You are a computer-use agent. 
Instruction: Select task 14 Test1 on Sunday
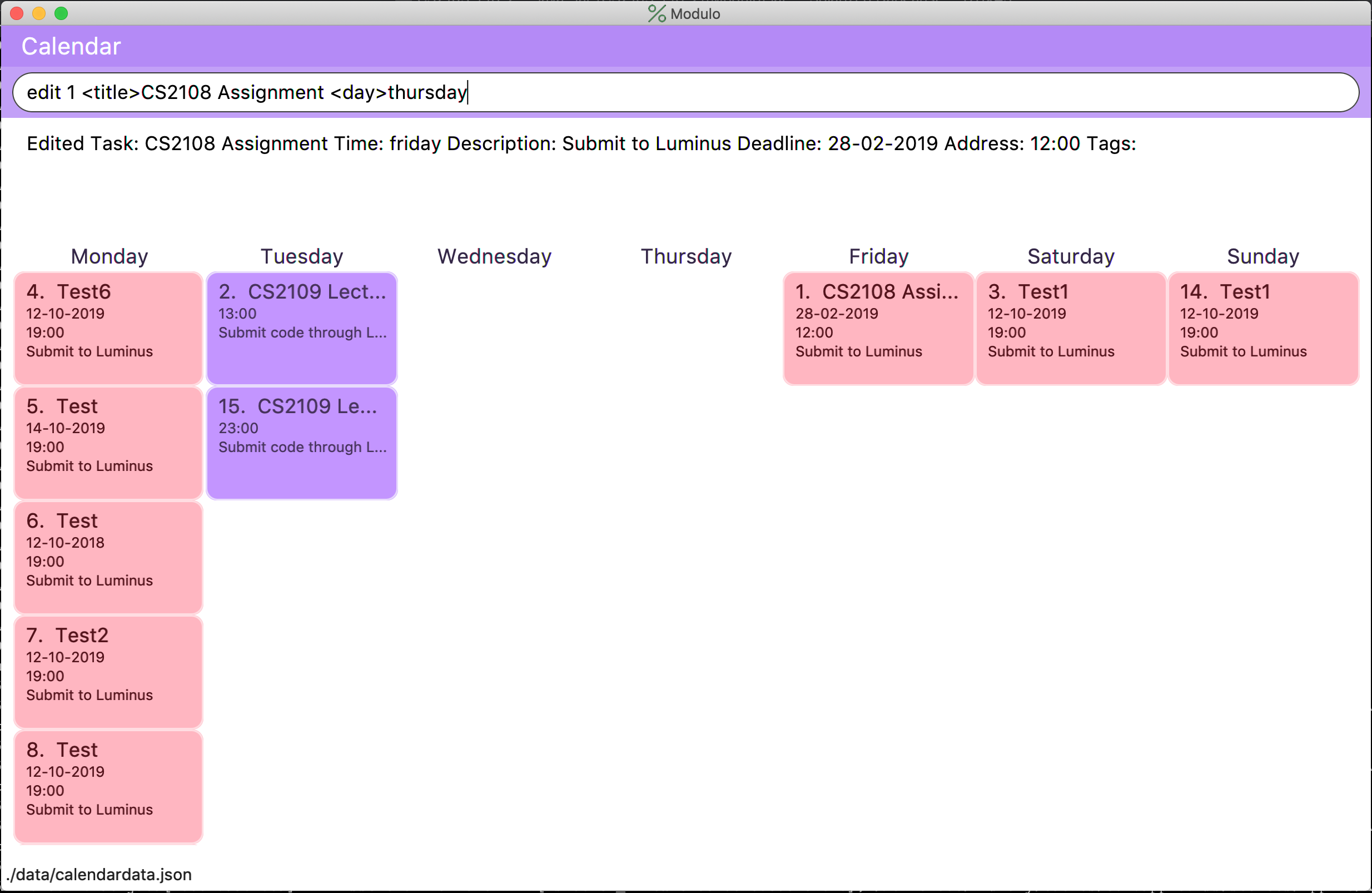click(1263, 328)
